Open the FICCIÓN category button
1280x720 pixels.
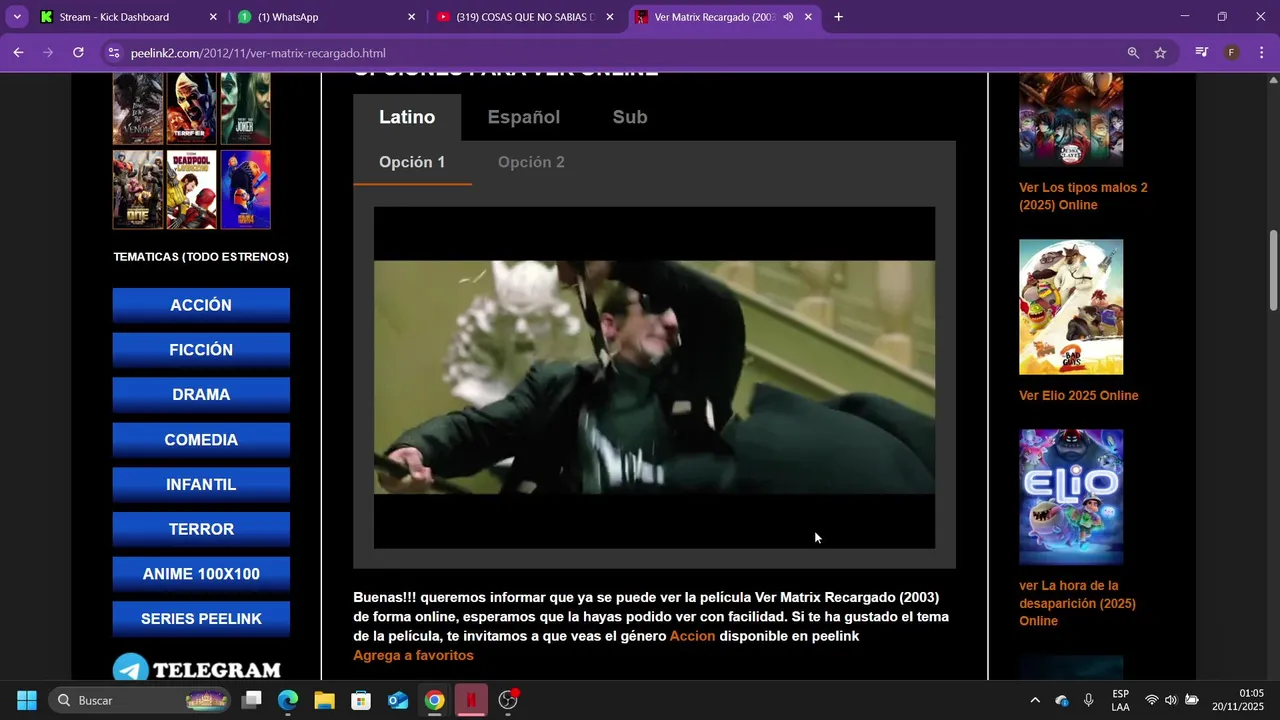201,350
